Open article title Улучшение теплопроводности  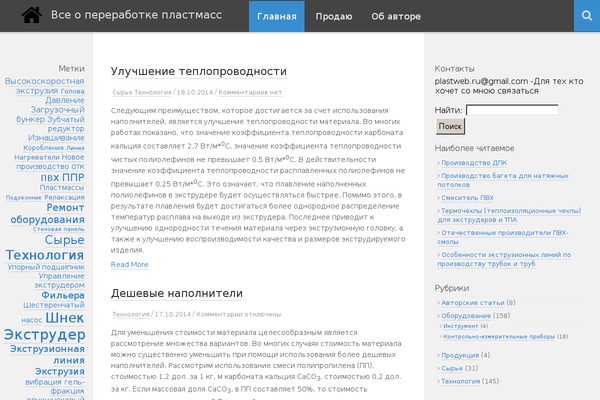199,71
